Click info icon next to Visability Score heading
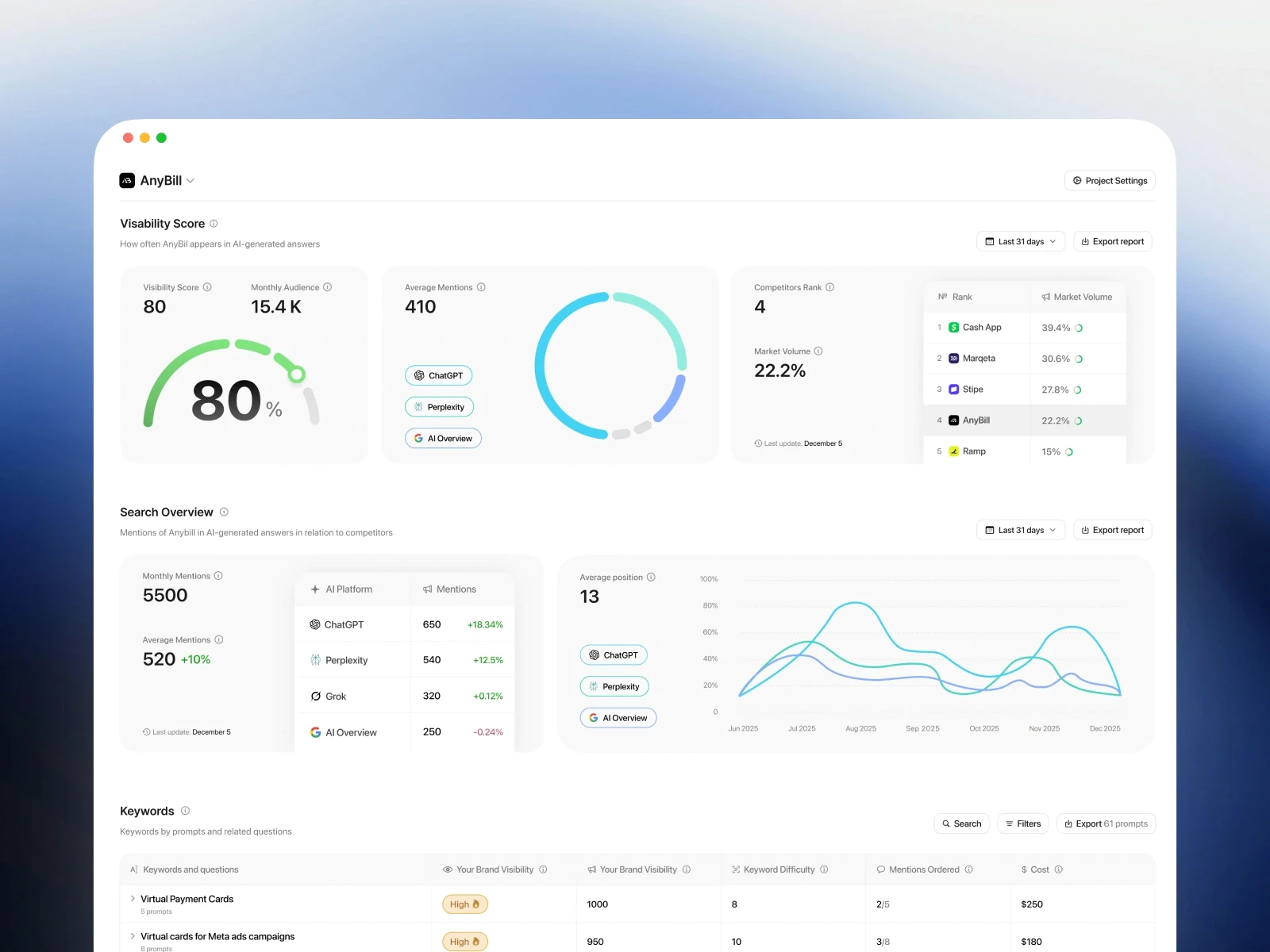Image resolution: width=1270 pixels, height=952 pixels. click(214, 224)
